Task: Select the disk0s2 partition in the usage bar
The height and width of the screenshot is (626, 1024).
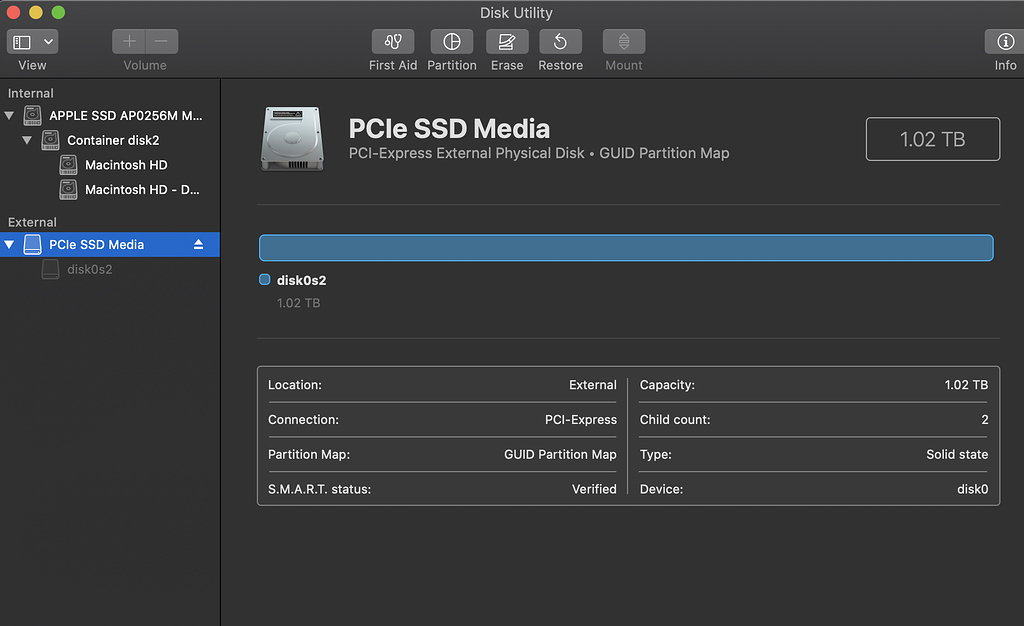Action: (x=626, y=247)
